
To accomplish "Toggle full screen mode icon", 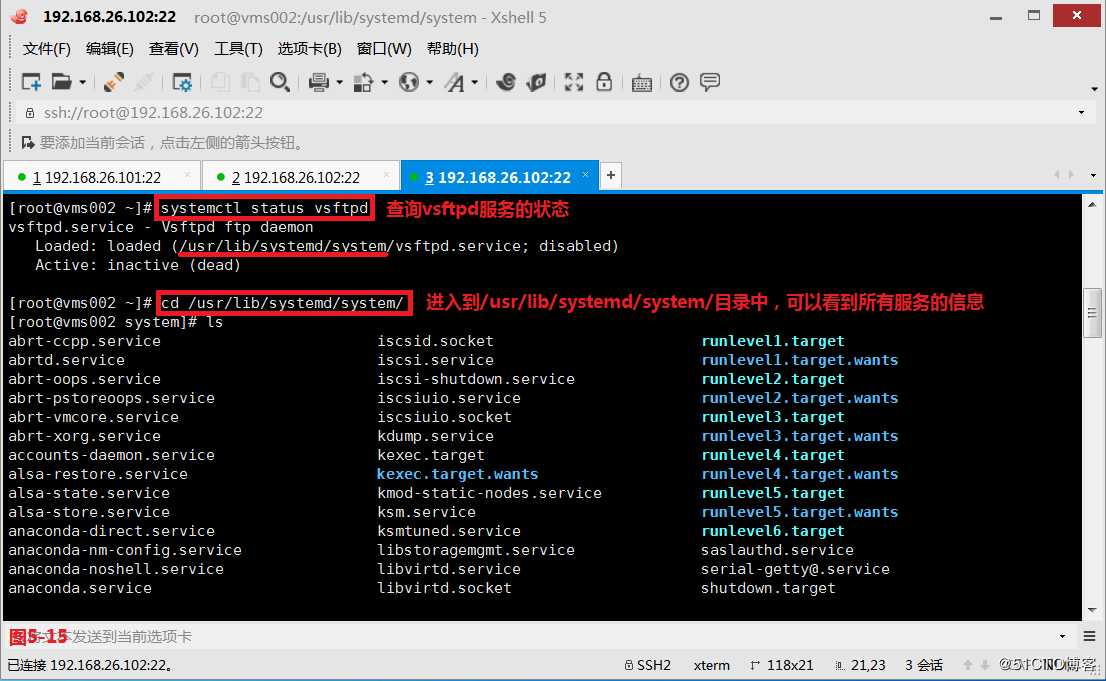I will point(573,82).
